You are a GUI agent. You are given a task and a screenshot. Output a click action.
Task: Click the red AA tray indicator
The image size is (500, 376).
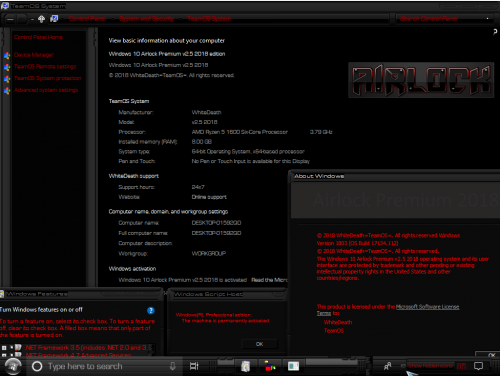[461, 366]
